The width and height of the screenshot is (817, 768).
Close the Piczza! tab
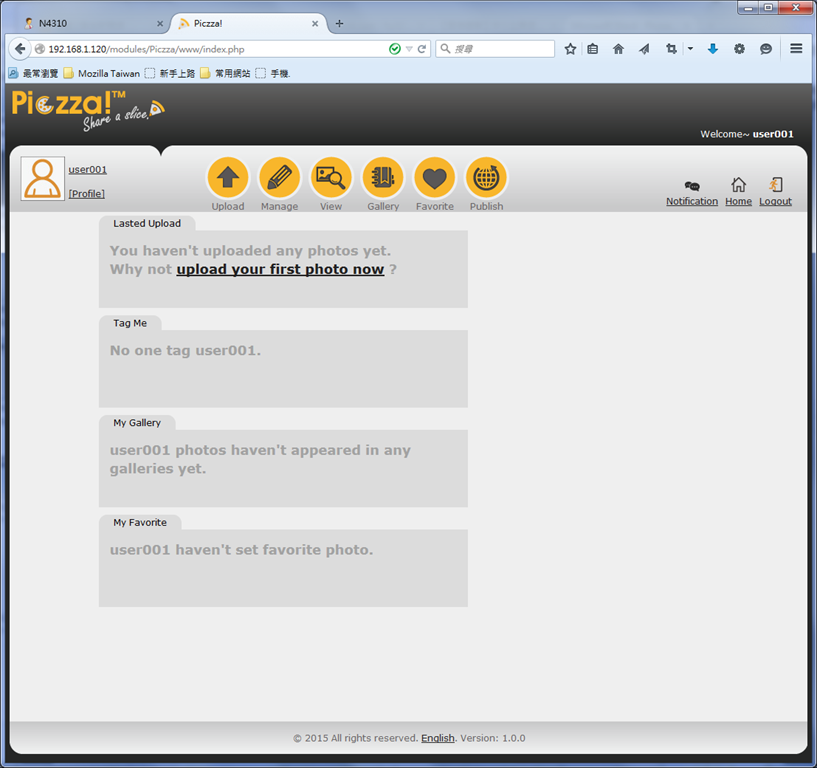coord(315,23)
